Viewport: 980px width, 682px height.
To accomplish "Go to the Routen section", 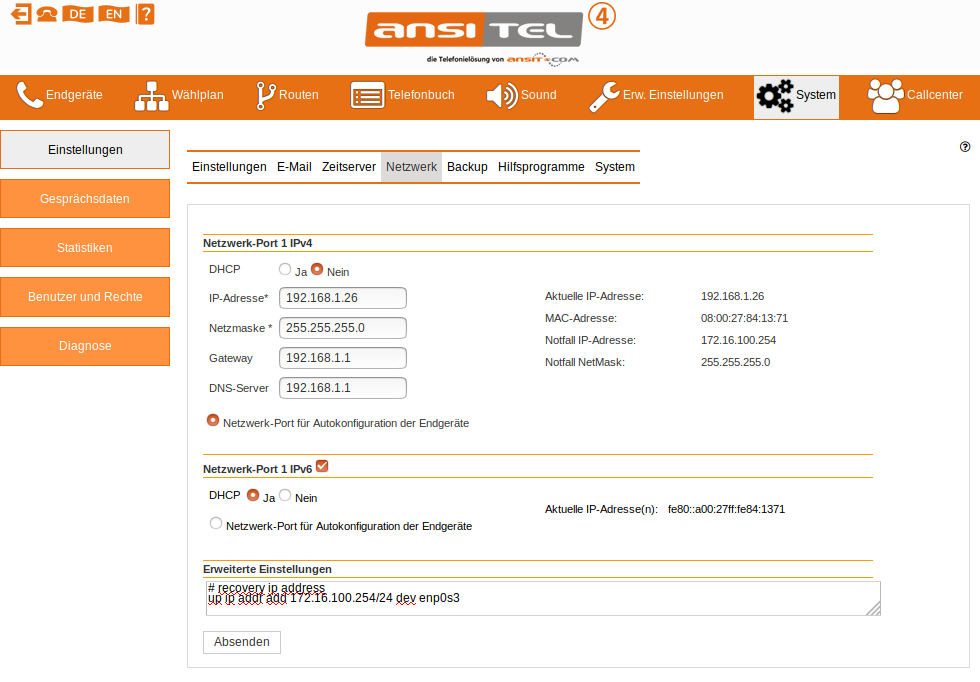I will coord(287,96).
